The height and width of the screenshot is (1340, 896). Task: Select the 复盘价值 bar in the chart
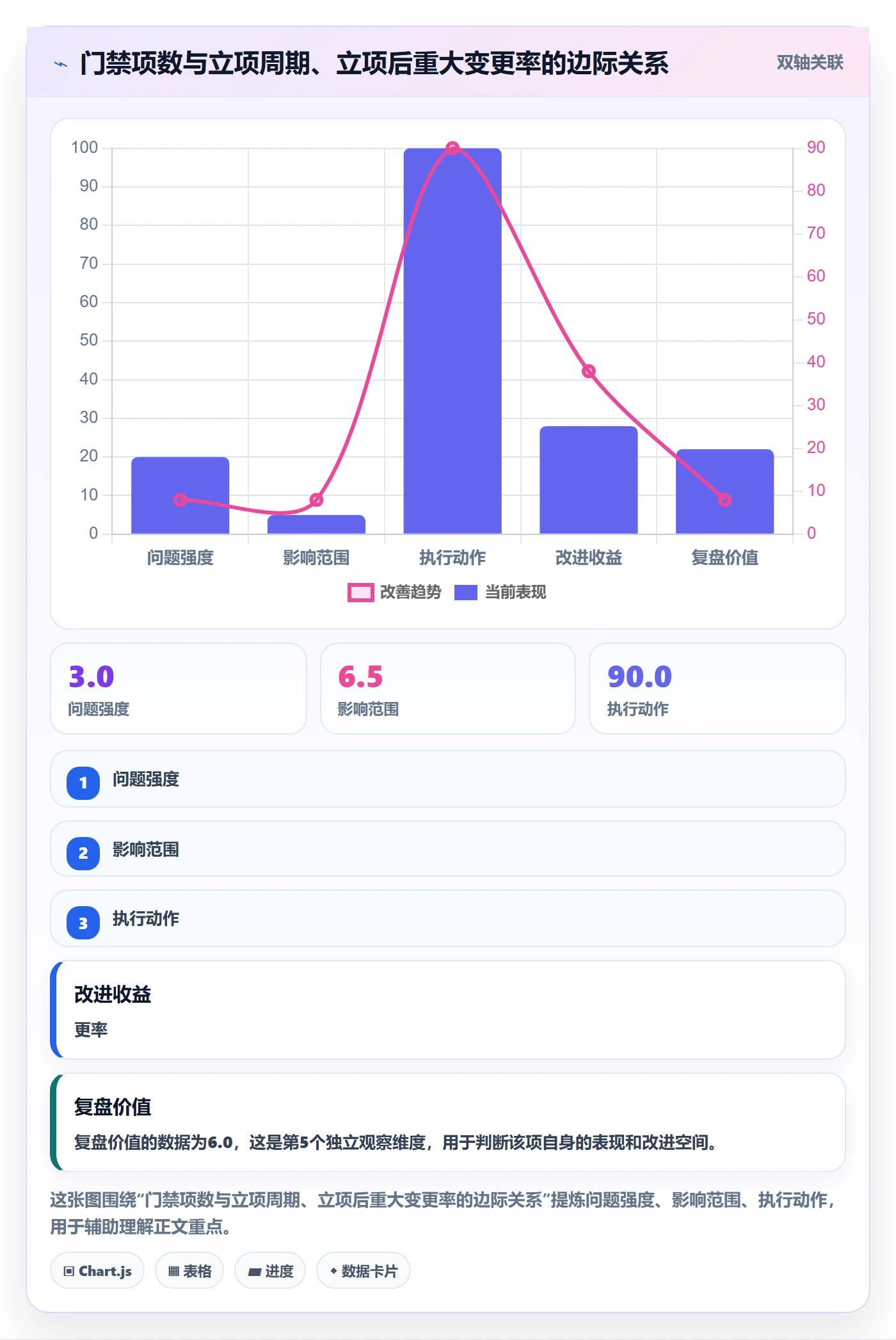click(725, 491)
